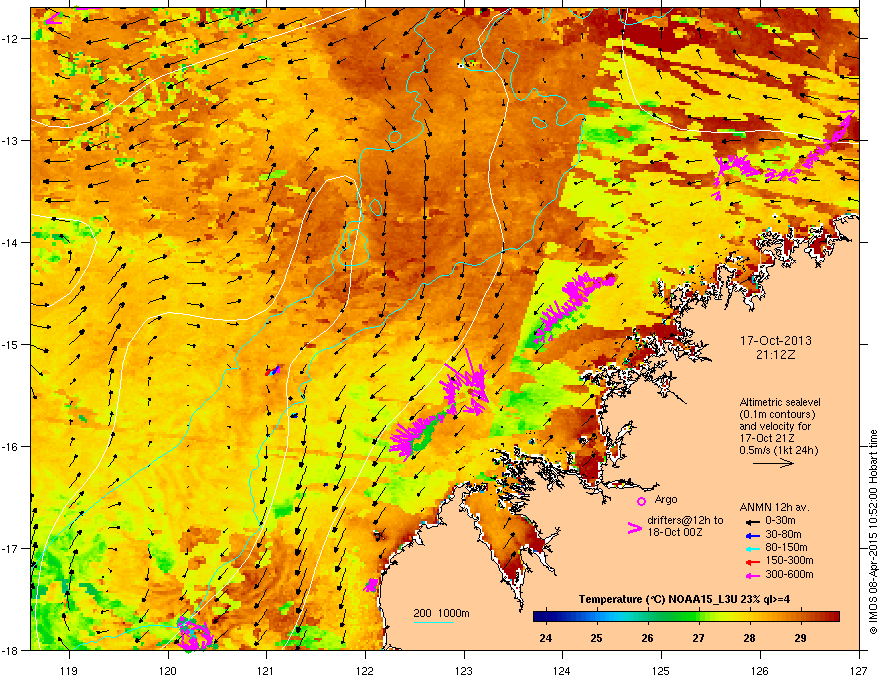Click the '150-300m' depth label

(x=789, y=560)
